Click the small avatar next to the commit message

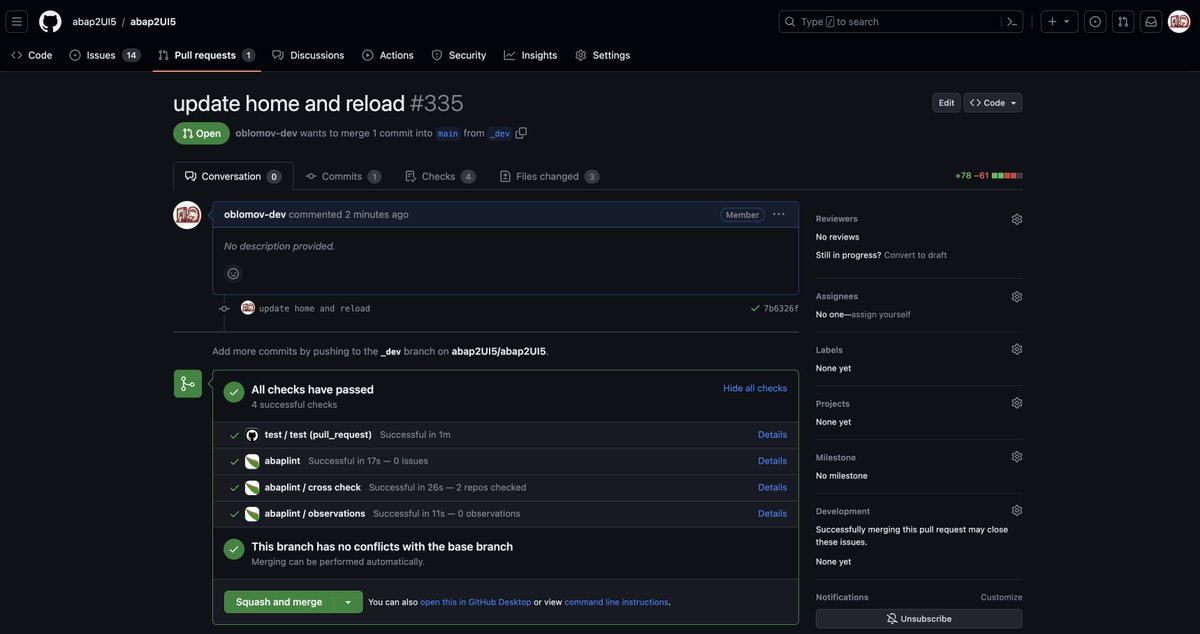pos(248,308)
